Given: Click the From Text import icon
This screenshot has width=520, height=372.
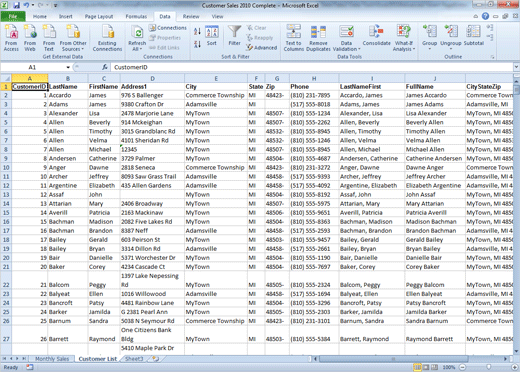Looking at the screenshot, I should pyautogui.click(x=49, y=38).
